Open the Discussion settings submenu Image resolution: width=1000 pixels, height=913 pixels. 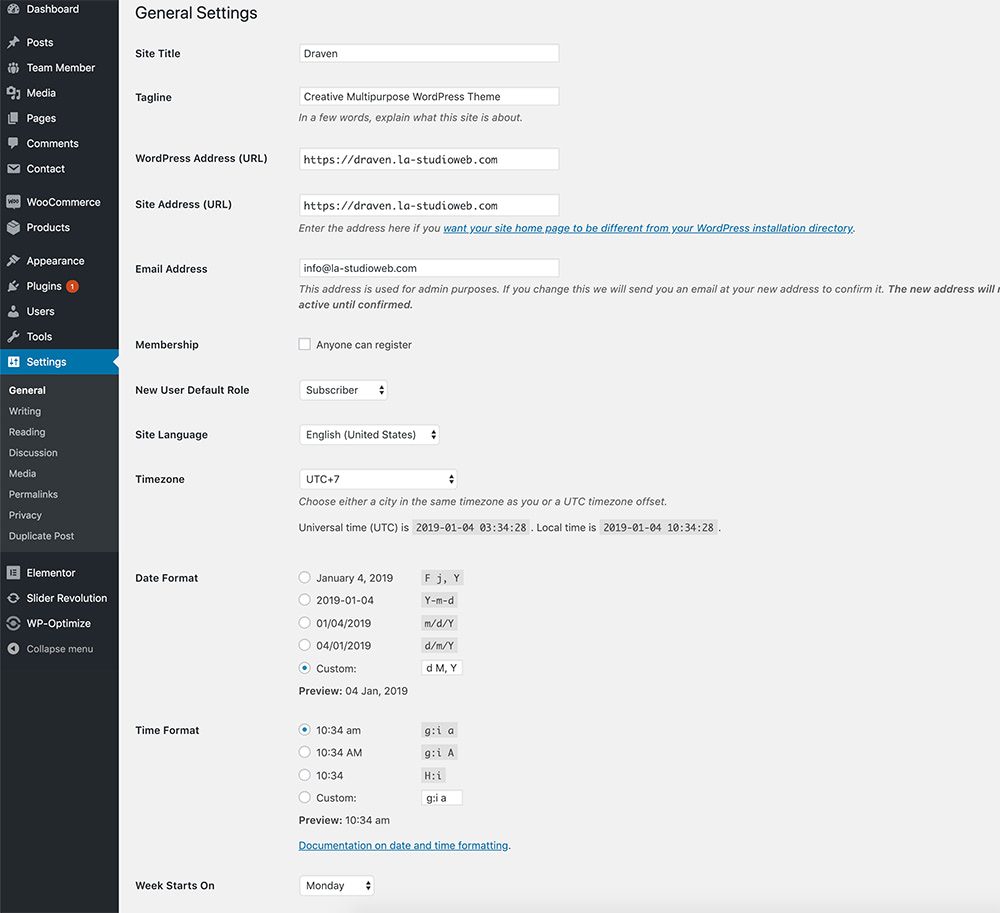pos(33,453)
